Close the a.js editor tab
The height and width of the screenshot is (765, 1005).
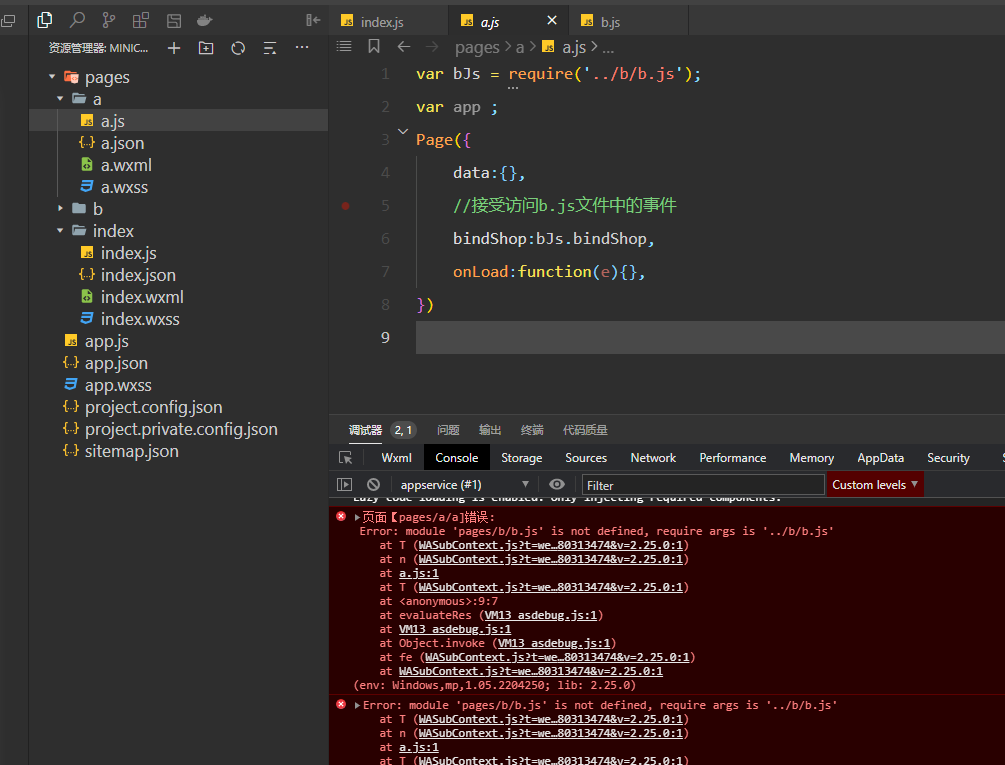tap(552, 21)
